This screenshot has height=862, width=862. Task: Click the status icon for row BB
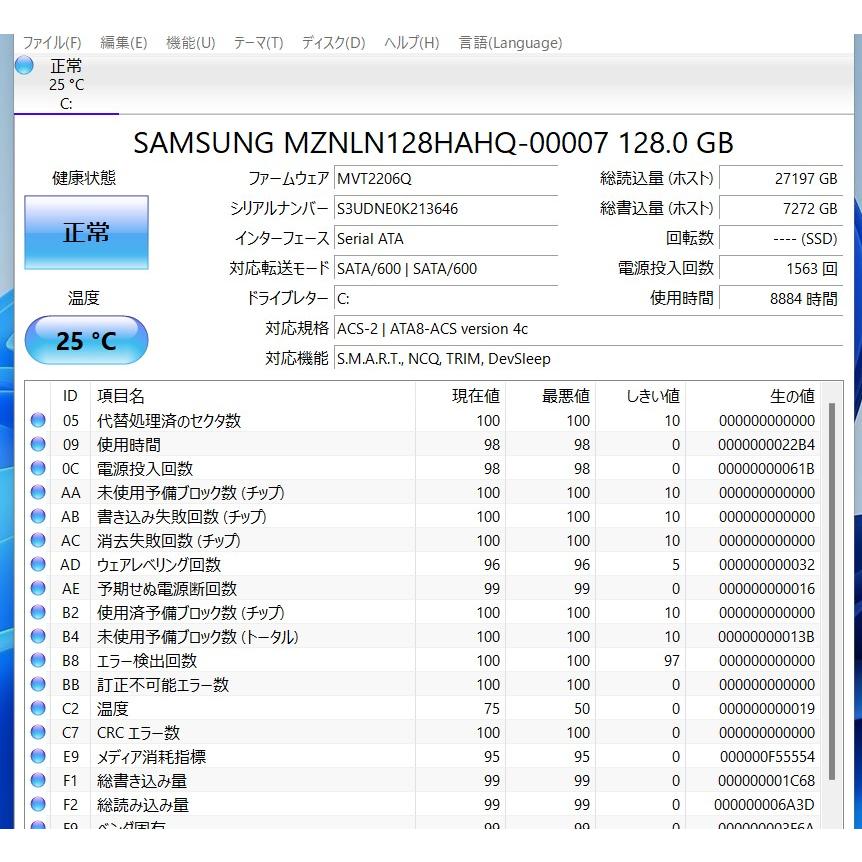point(38,684)
